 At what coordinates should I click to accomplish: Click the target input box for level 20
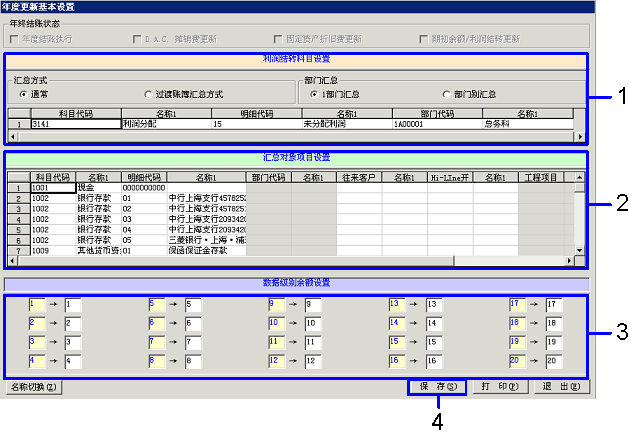point(553,359)
